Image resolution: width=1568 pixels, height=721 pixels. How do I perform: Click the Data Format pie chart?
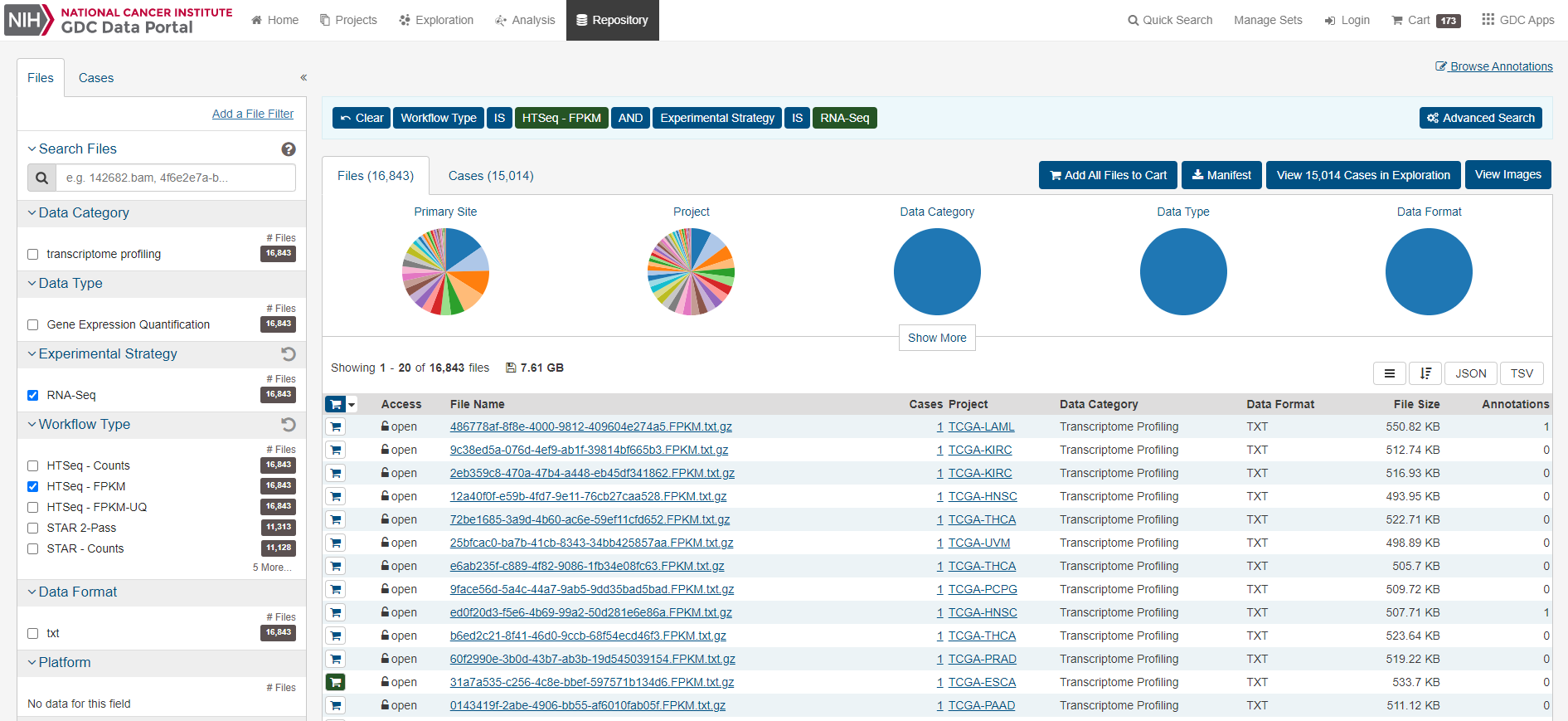(1429, 271)
